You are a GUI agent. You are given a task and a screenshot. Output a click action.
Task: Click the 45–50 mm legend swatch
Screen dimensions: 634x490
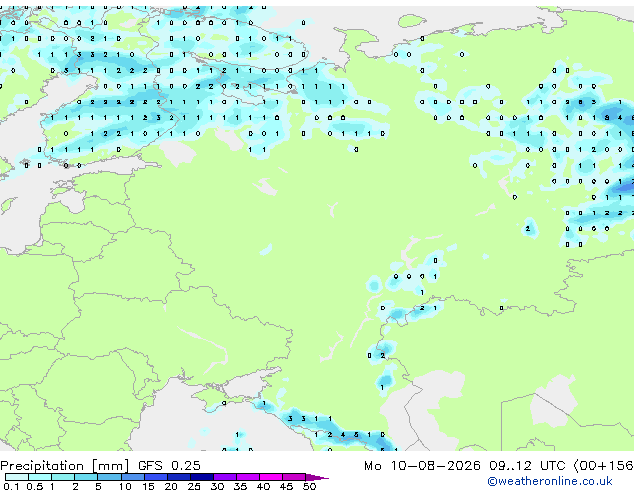point(294,477)
